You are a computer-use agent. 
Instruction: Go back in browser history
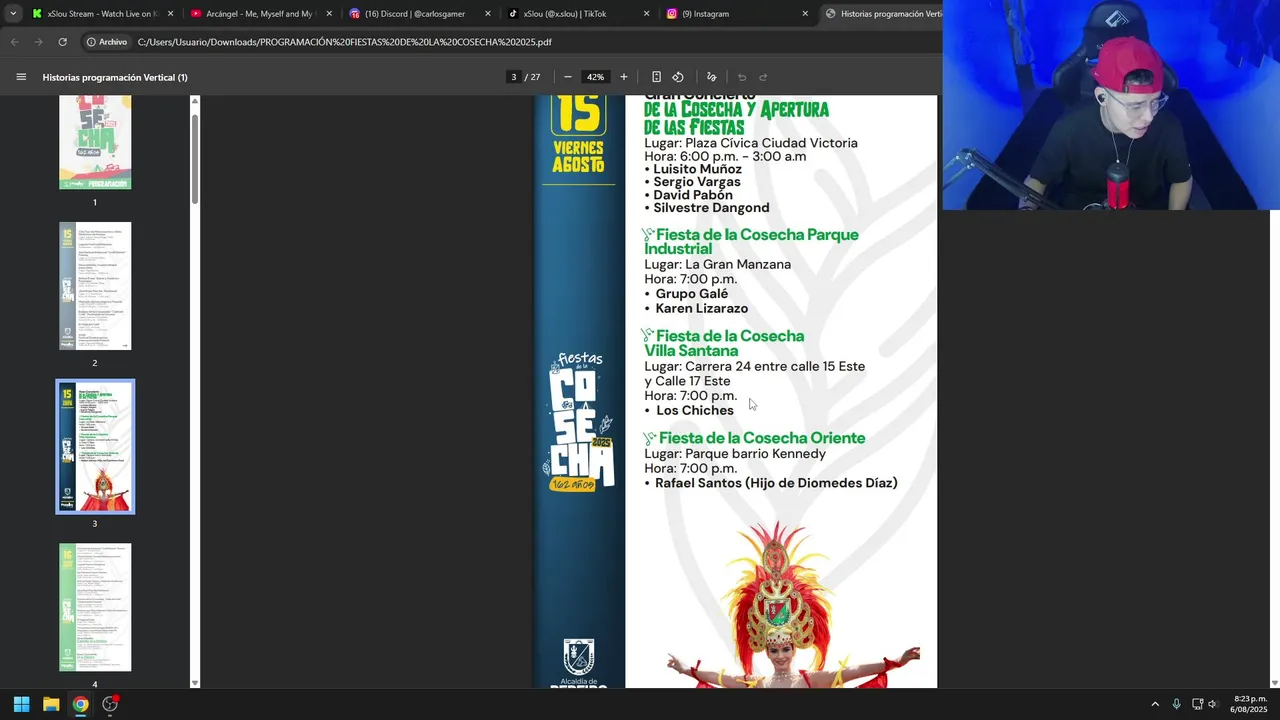tap(14, 42)
